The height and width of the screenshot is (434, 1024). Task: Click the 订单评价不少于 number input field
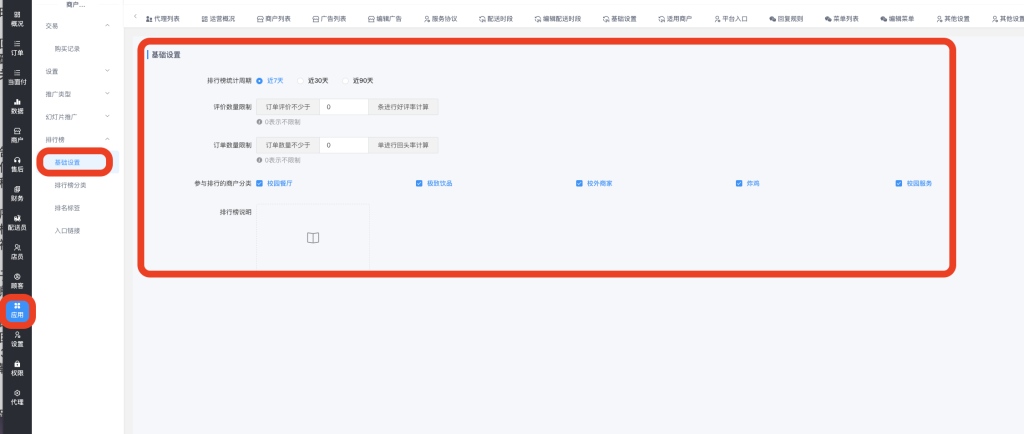pyautogui.click(x=343, y=106)
